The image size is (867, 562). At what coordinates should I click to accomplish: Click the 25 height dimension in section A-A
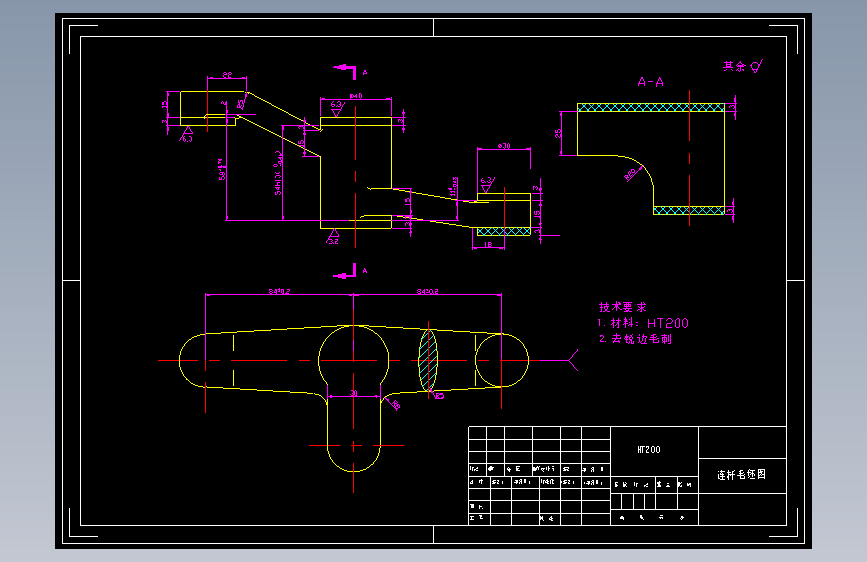[x=558, y=133]
